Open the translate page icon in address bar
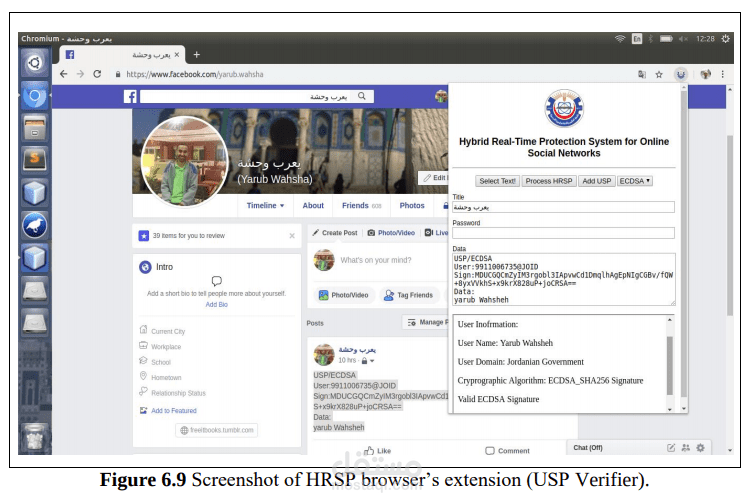The image size is (754, 503). tap(642, 75)
